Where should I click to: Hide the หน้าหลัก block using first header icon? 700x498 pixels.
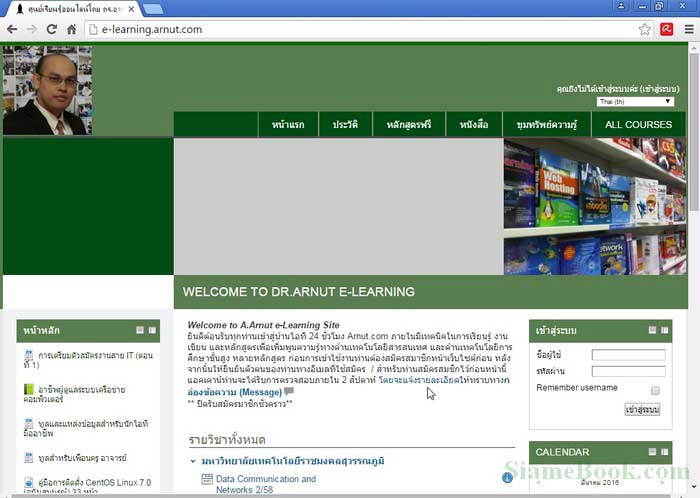point(140,330)
